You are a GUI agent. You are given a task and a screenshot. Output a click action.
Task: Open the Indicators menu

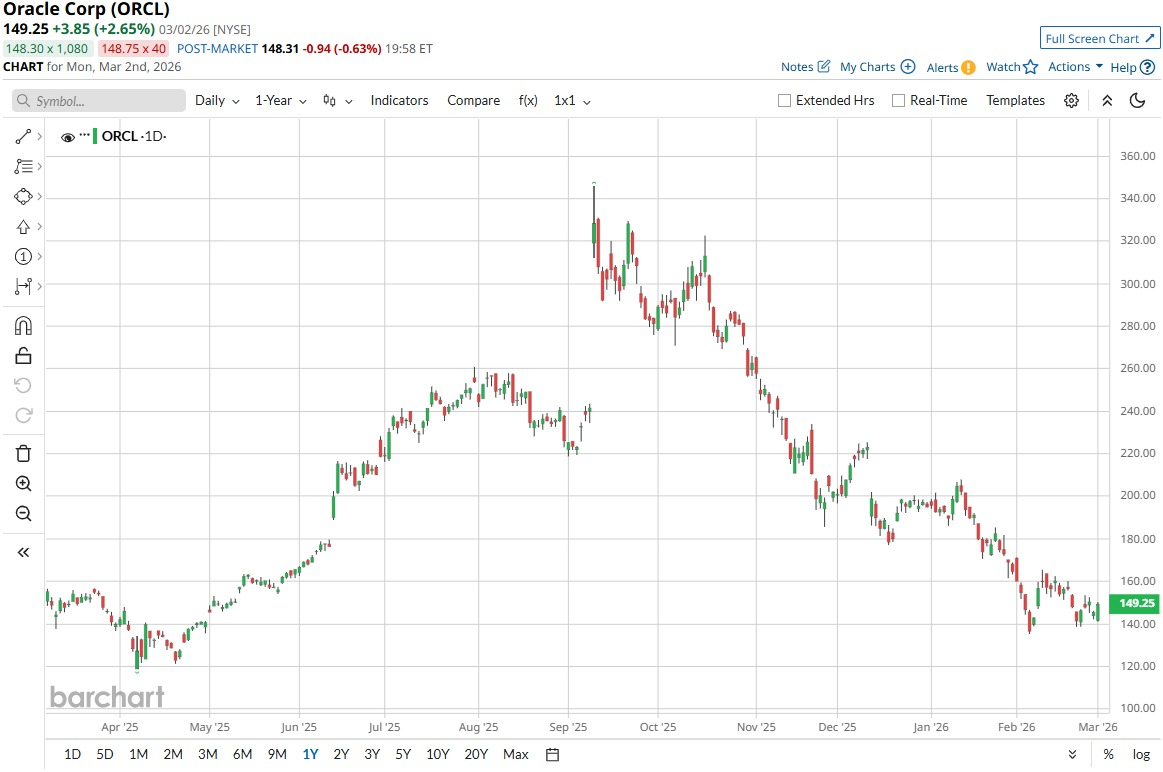[399, 101]
